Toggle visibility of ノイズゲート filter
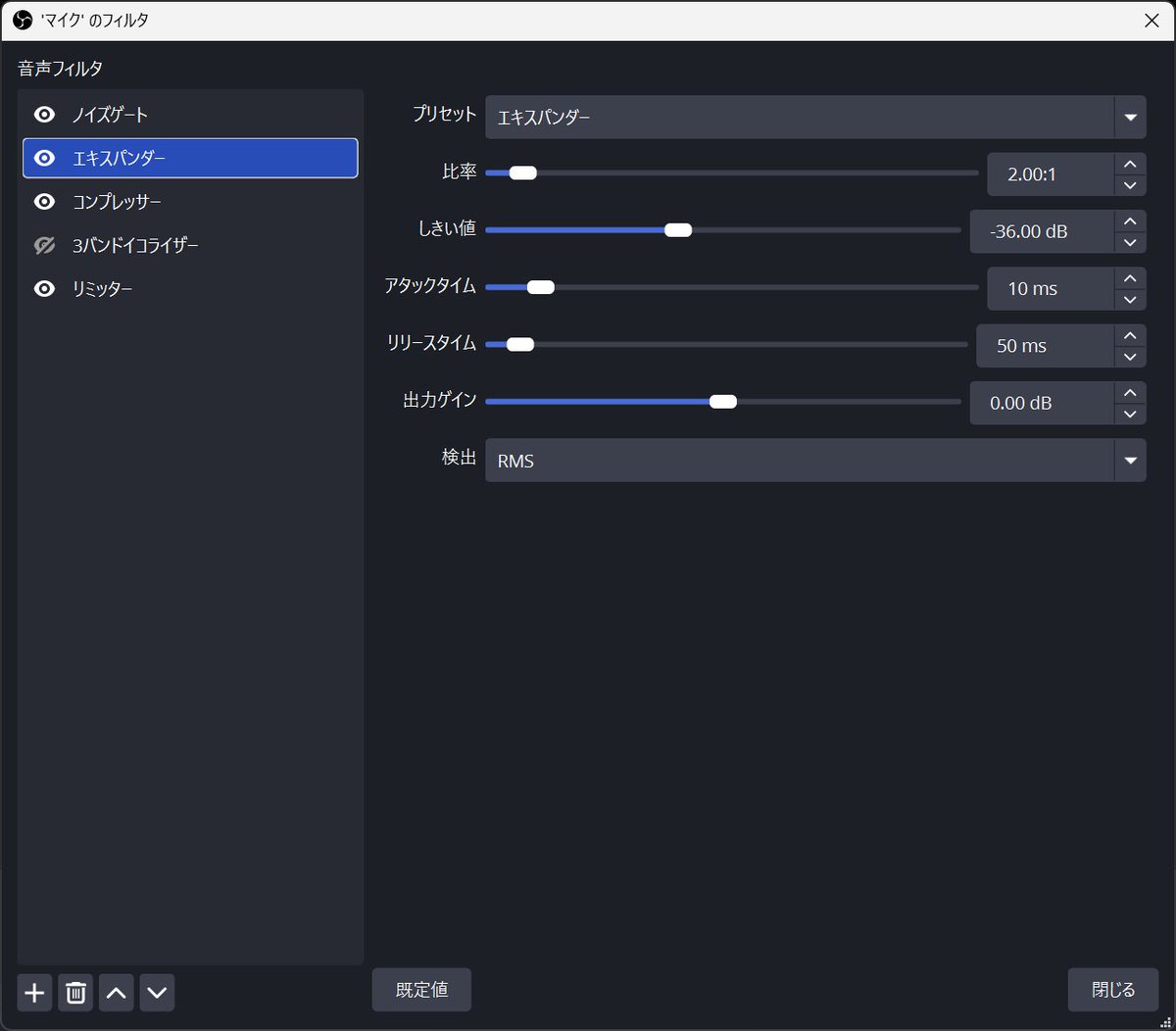The width and height of the screenshot is (1176, 1031). point(44,115)
